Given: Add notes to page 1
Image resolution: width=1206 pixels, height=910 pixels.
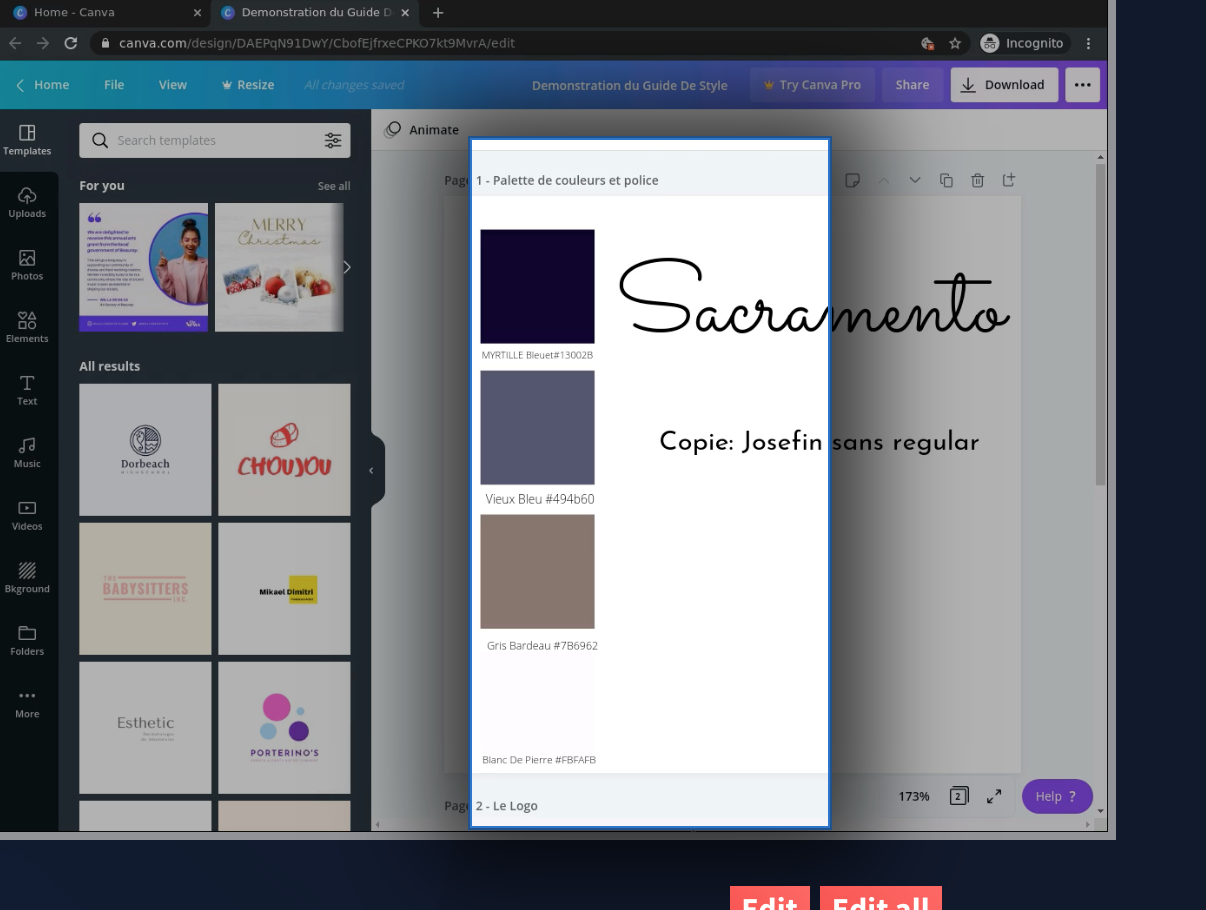Looking at the screenshot, I should click(x=852, y=180).
